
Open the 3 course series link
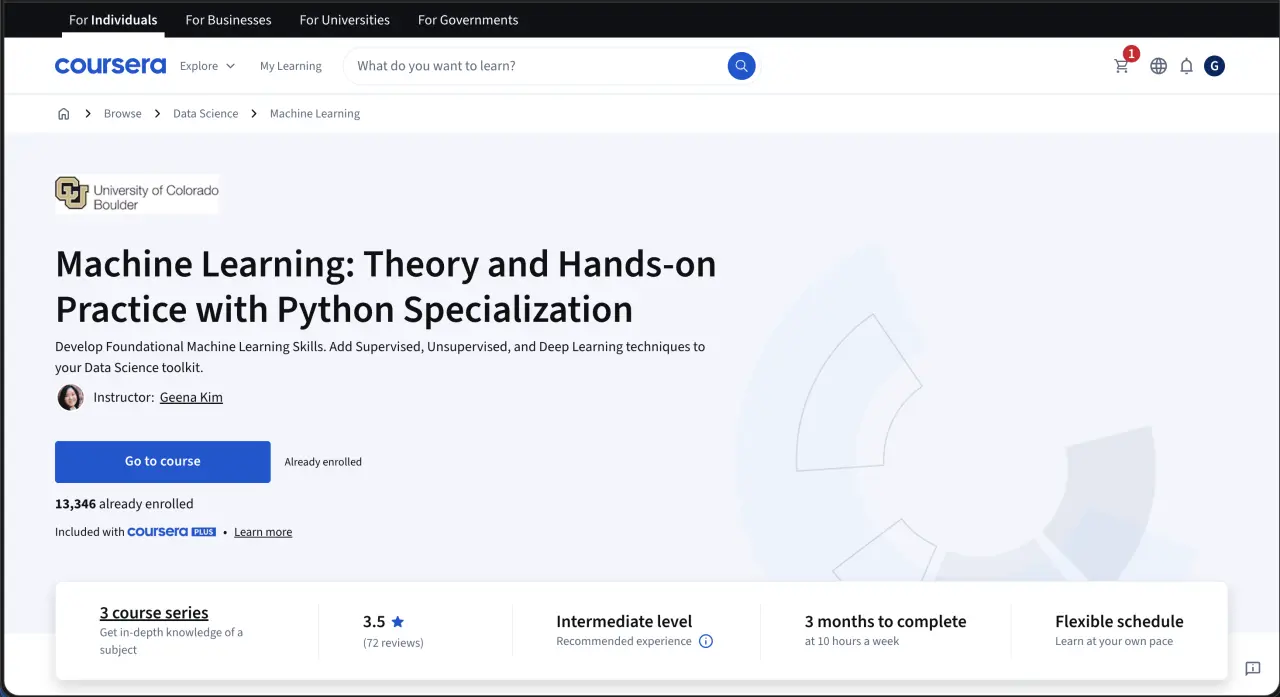(154, 613)
